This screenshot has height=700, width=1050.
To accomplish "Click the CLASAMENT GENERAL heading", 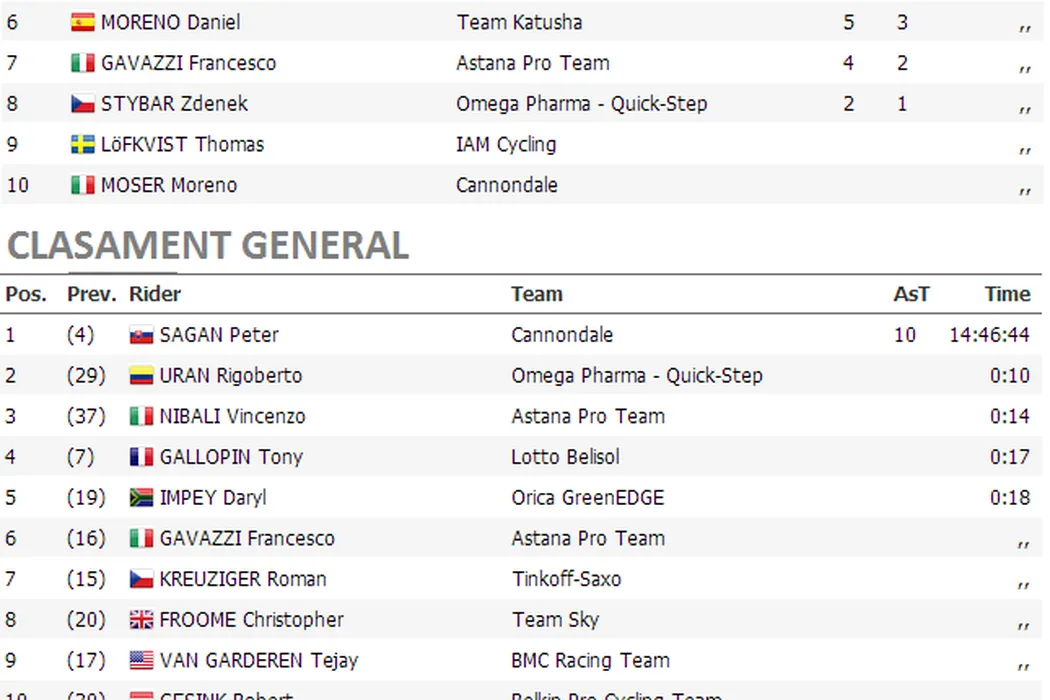I will click(x=208, y=245).
